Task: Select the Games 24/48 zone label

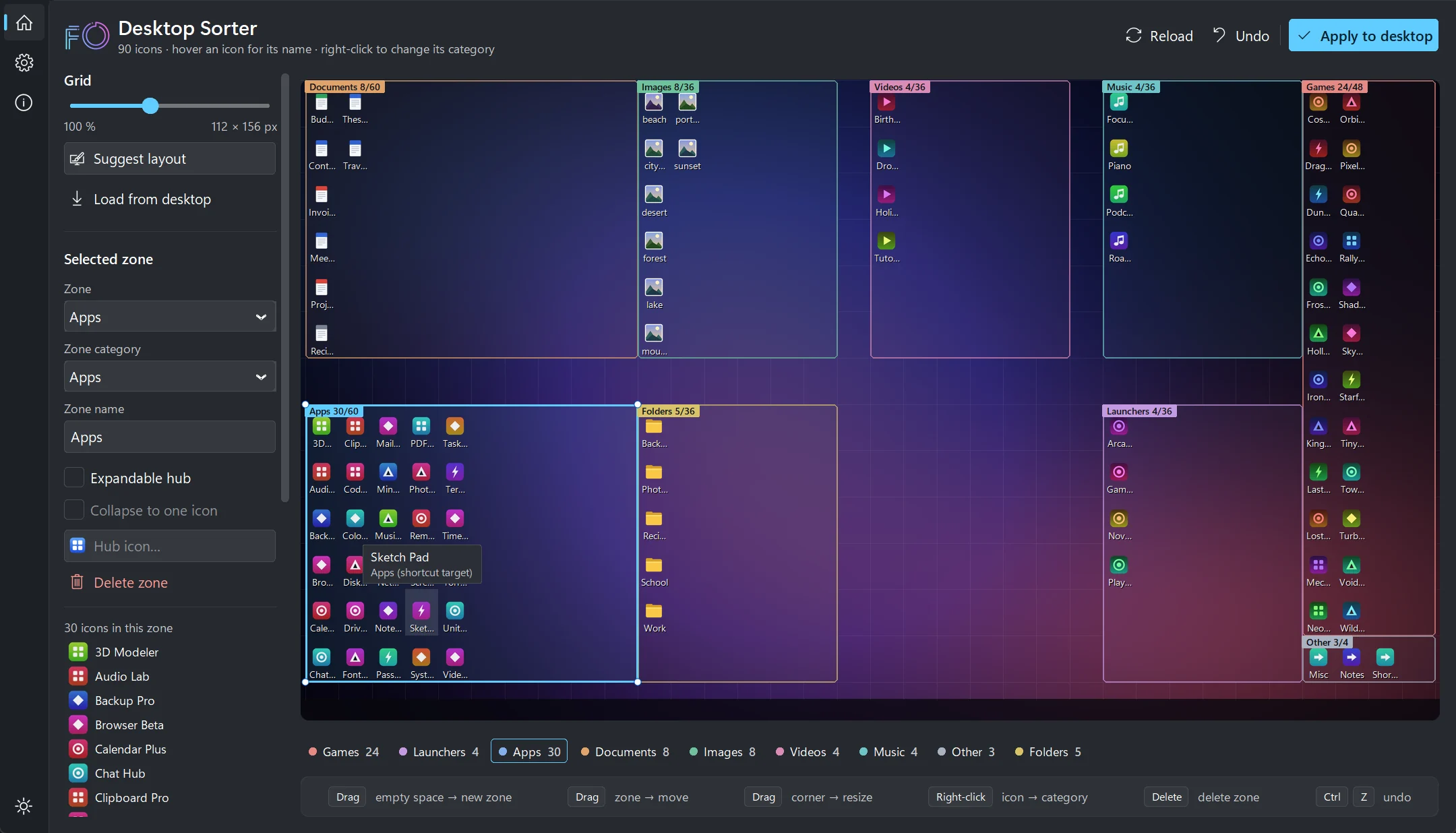Action: coord(1334,87)
